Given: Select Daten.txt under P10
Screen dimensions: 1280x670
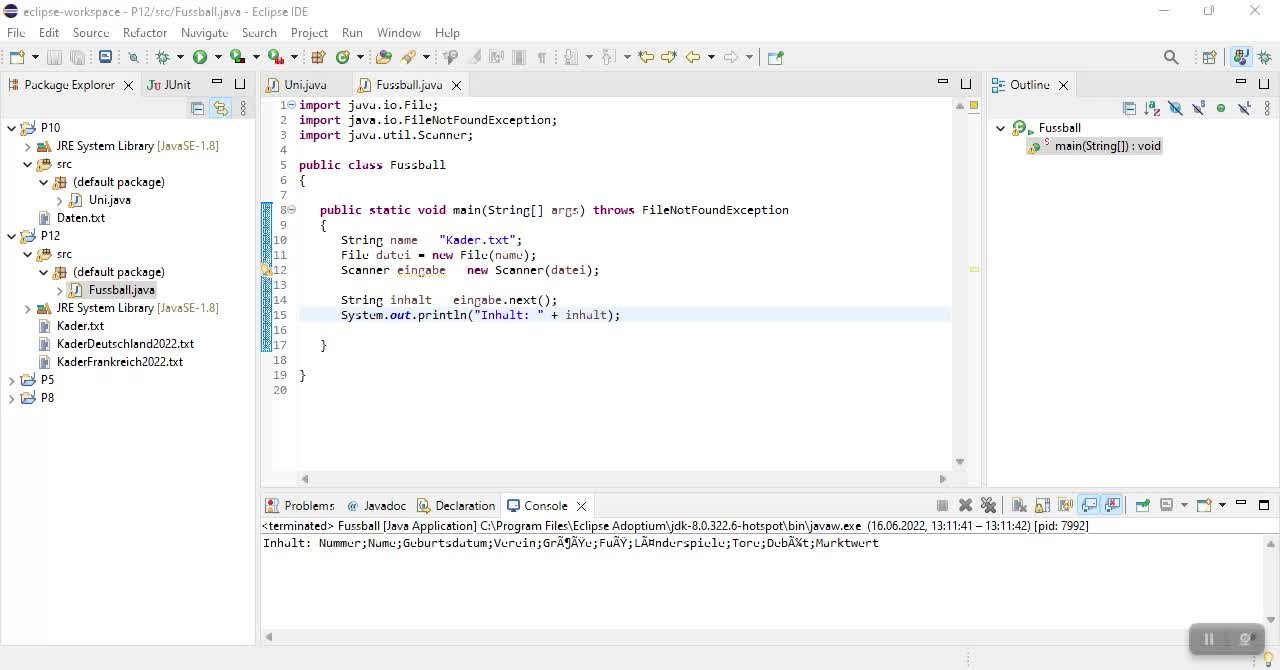Looking at the screenshot, I should [80, 218].
